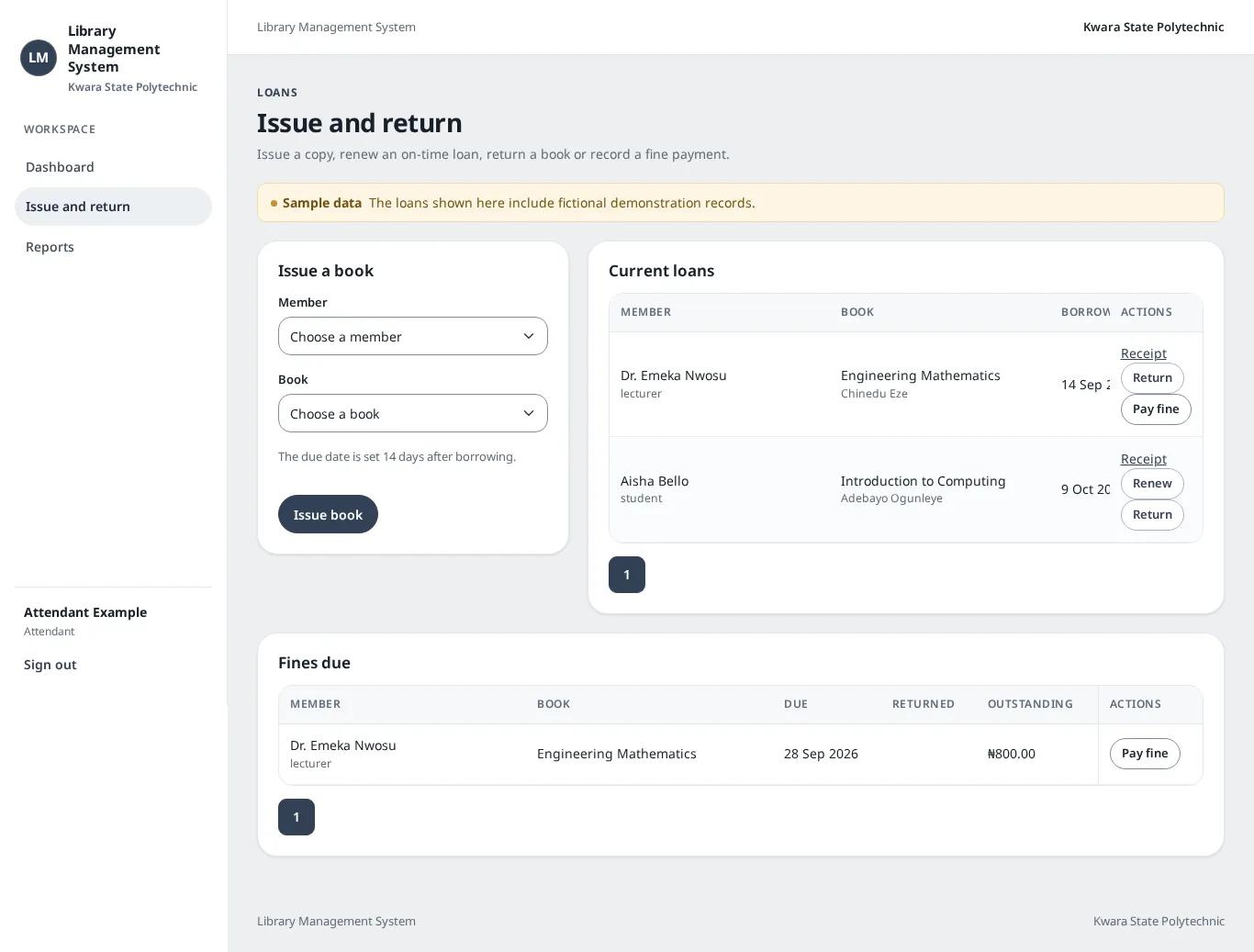Click the Current loans heading

coord(661,271)
